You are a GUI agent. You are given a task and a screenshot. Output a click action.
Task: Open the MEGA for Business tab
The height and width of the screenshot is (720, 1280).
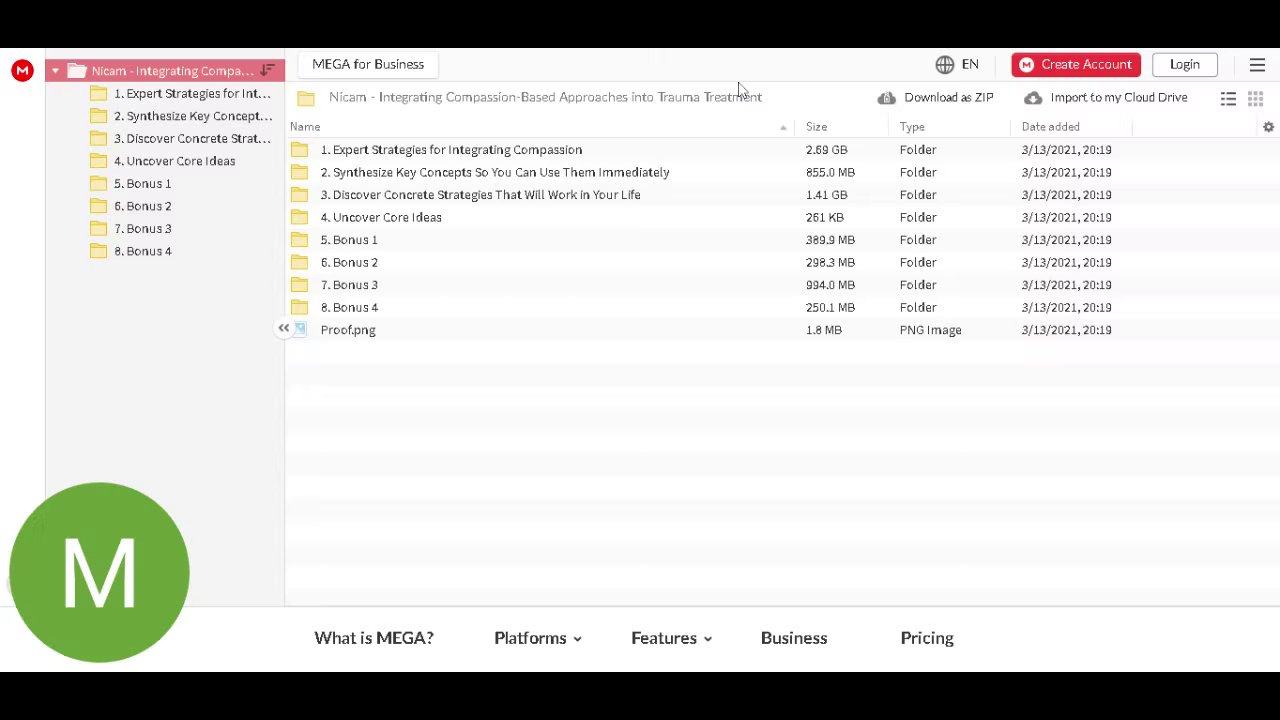click(x=368, y=64)
